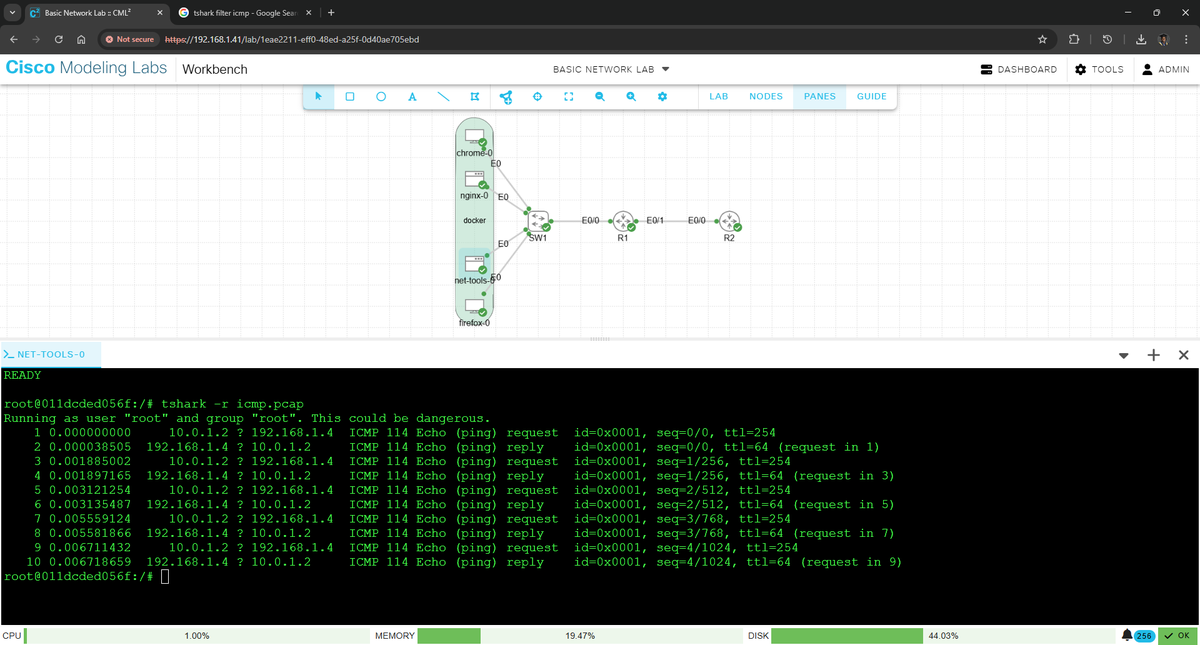Zoom out of the canvas
The height and width of the screenshot is (645, 1200).
pos(600,97)
